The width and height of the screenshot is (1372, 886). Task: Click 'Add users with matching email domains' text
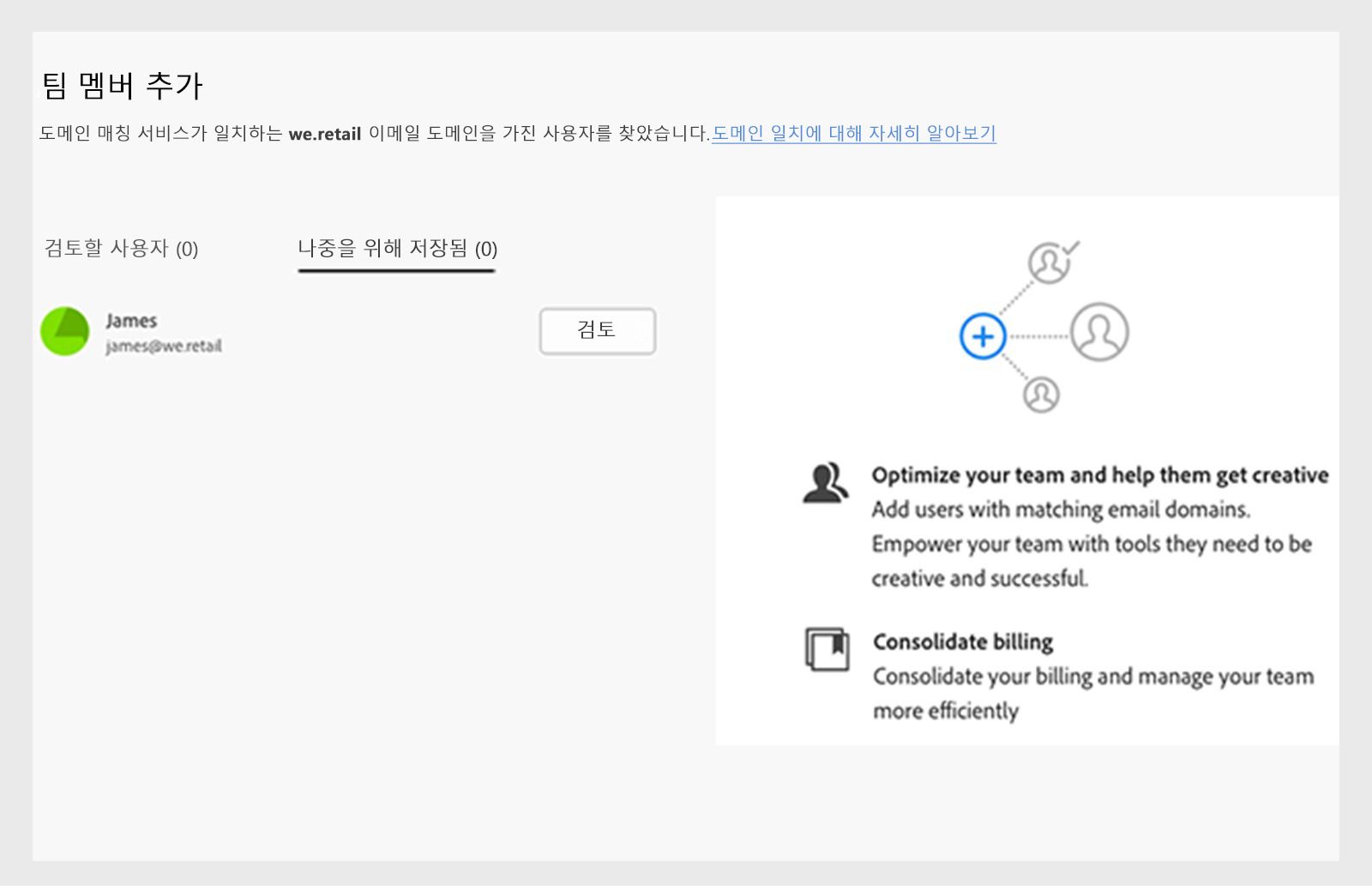(1061, 509)
